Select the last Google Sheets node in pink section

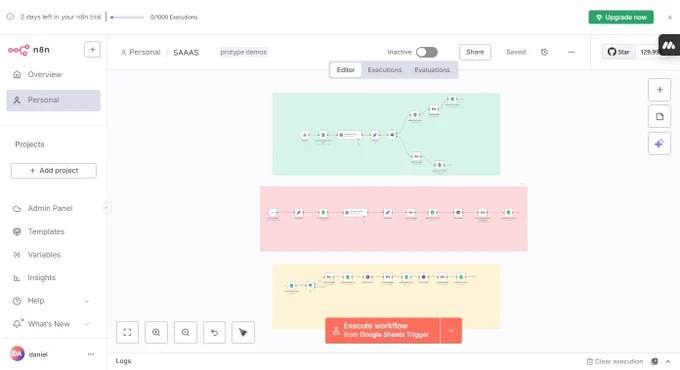pyautogui.click(x=508, y=213)
